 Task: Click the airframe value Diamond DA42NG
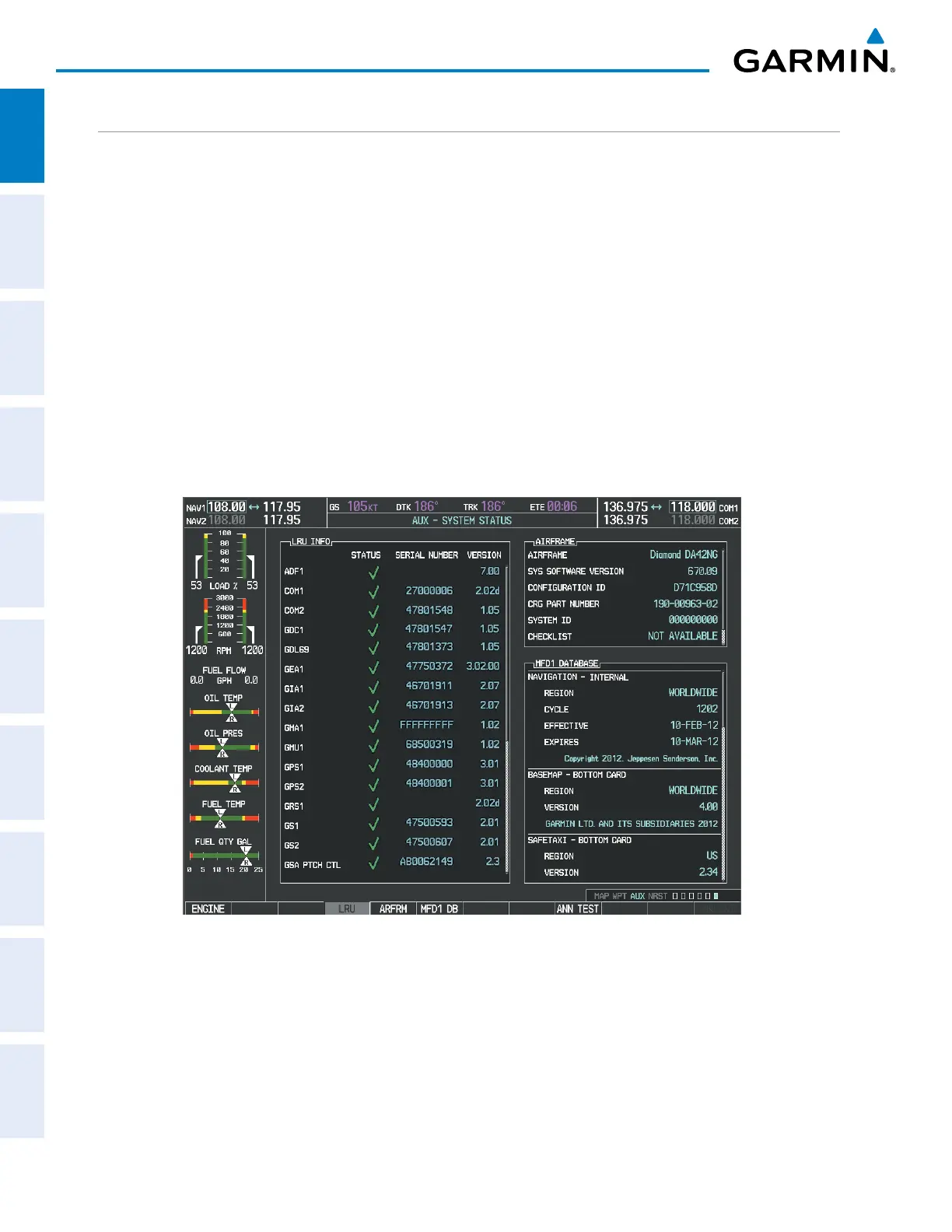pyautogui.click(x=684, y=555)
